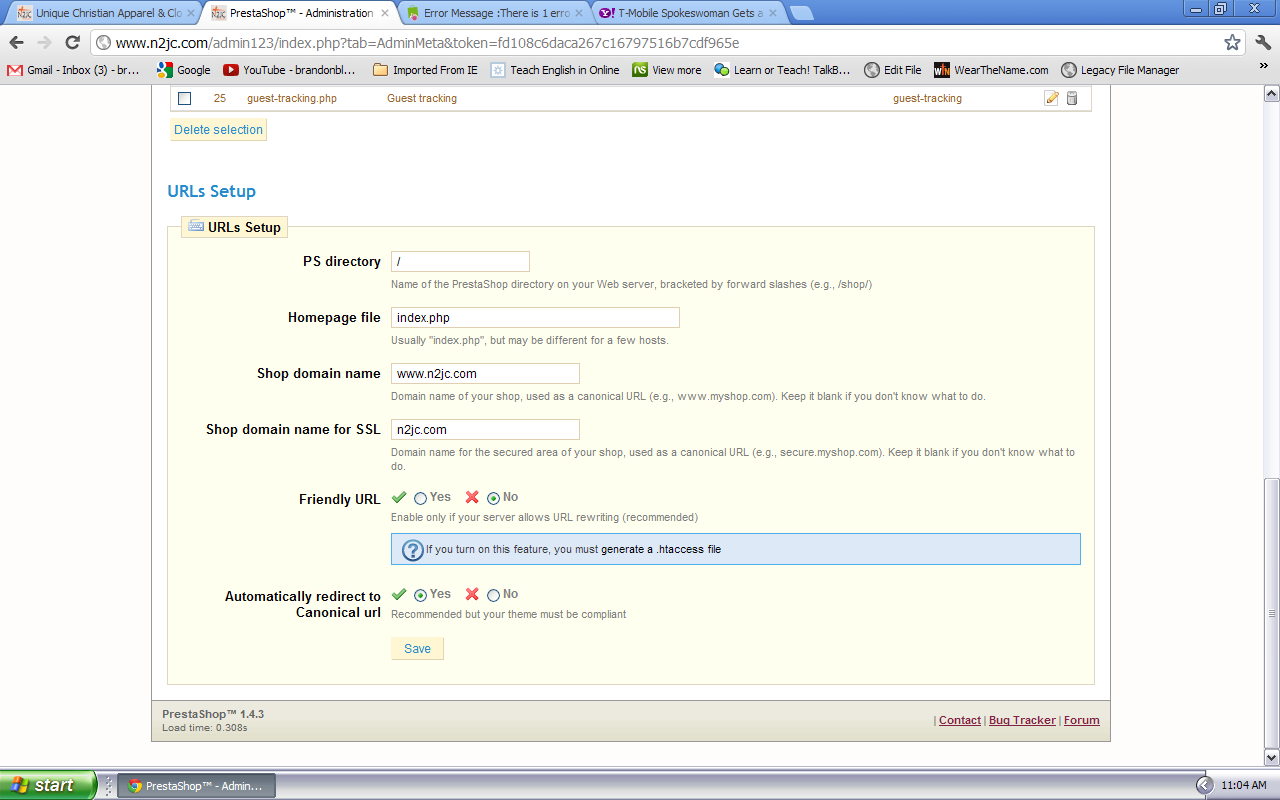Click Shop domain name for SSL field
Image resolution: width=1280 pixels, height=800 pixels.
pos(485,430)
